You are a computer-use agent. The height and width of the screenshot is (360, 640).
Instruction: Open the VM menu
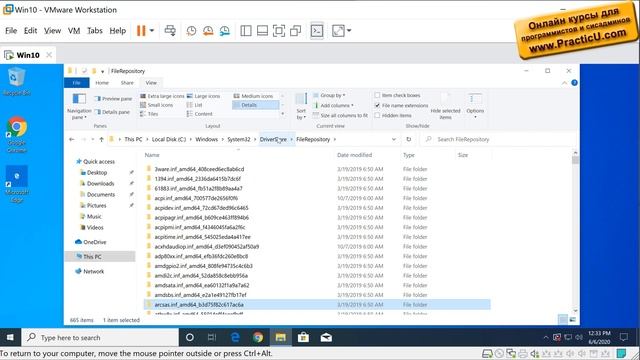74,31
